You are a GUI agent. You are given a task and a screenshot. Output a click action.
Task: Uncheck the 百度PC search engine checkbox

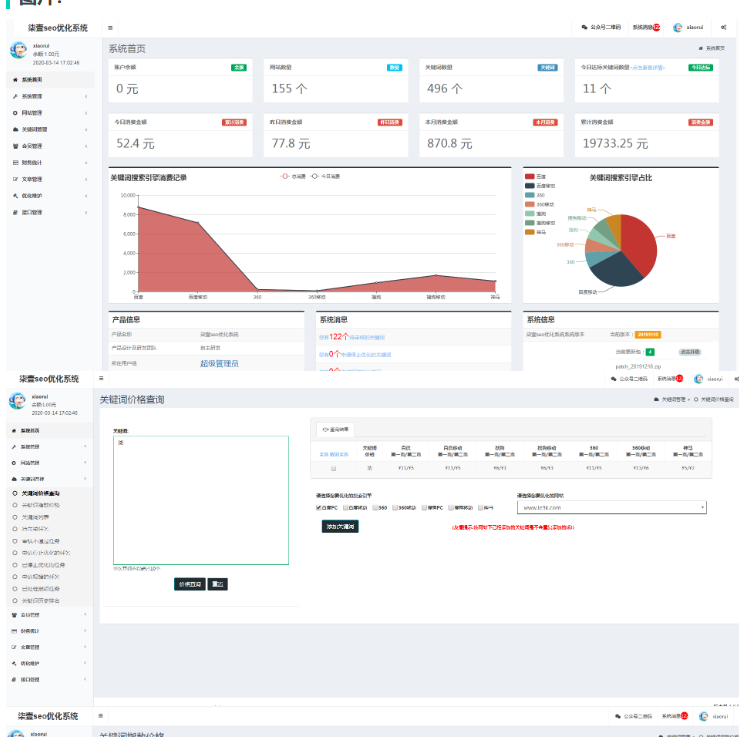[320, 507]
